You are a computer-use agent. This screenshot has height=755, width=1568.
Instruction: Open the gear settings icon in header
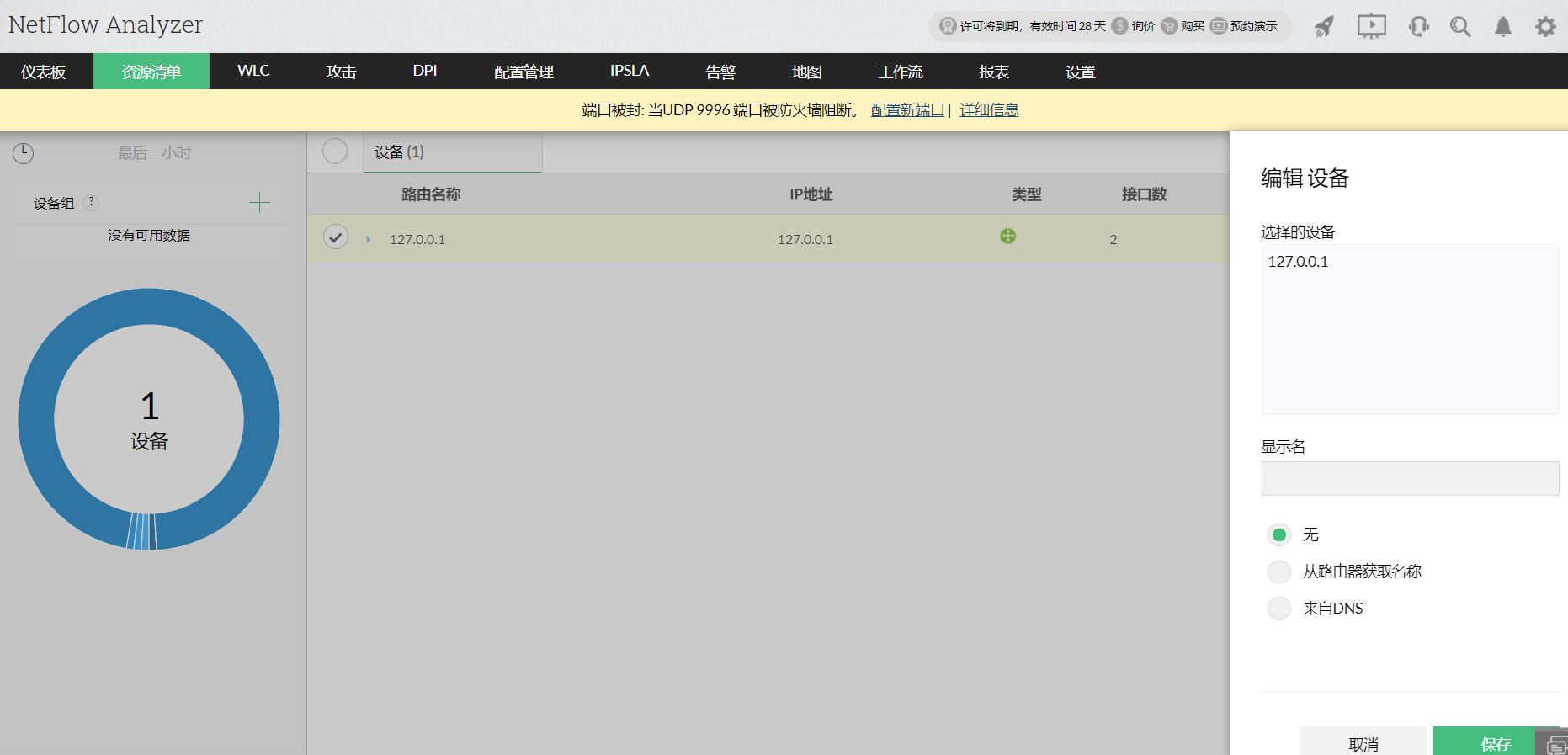coord(1545,27)
